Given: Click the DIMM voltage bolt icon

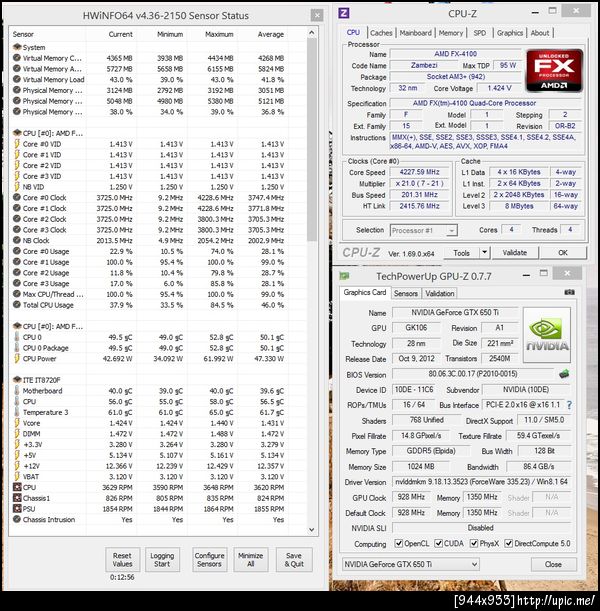Looking at the screenshot, I should pyautogui.click(x=17, y=433).
